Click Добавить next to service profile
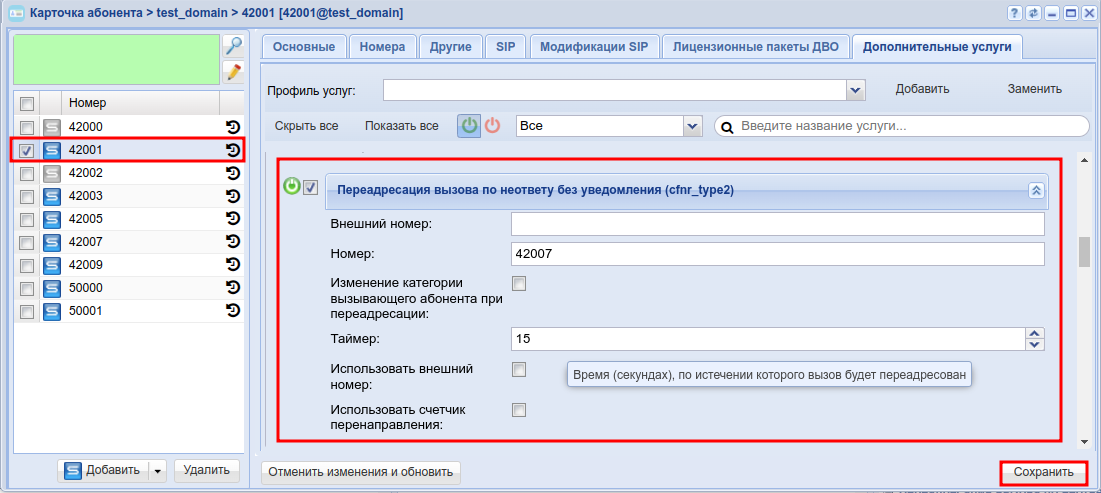 tap(922, 89)
